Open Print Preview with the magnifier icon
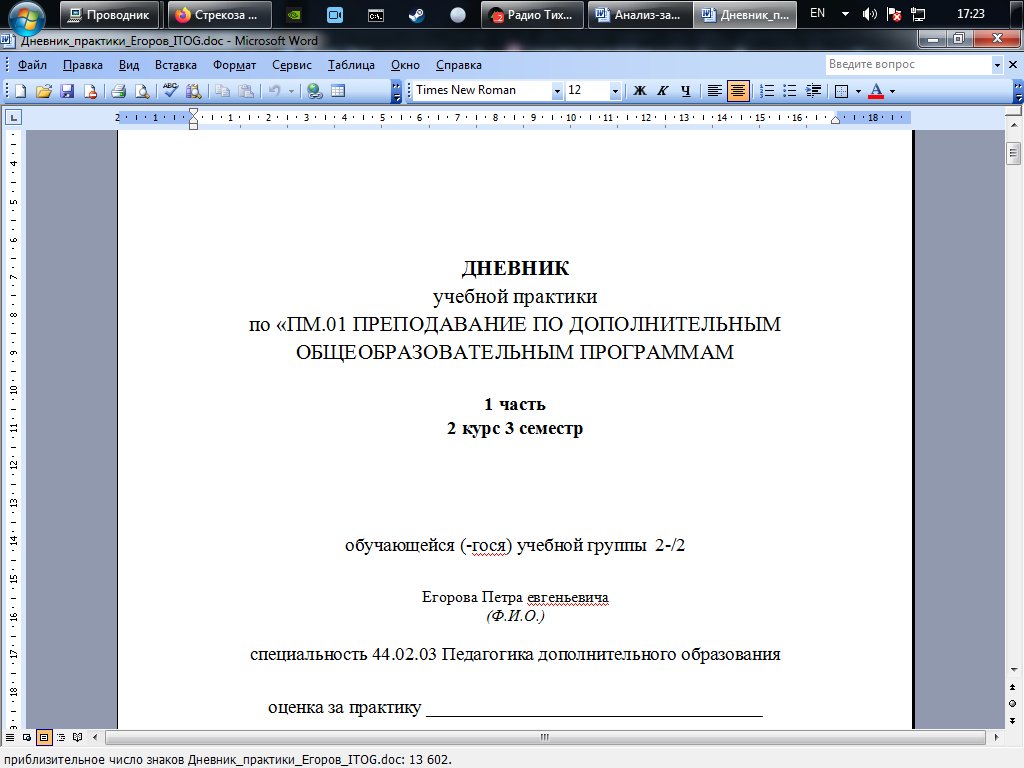The width and height of the screenshot is (1024, 768). 142,91
